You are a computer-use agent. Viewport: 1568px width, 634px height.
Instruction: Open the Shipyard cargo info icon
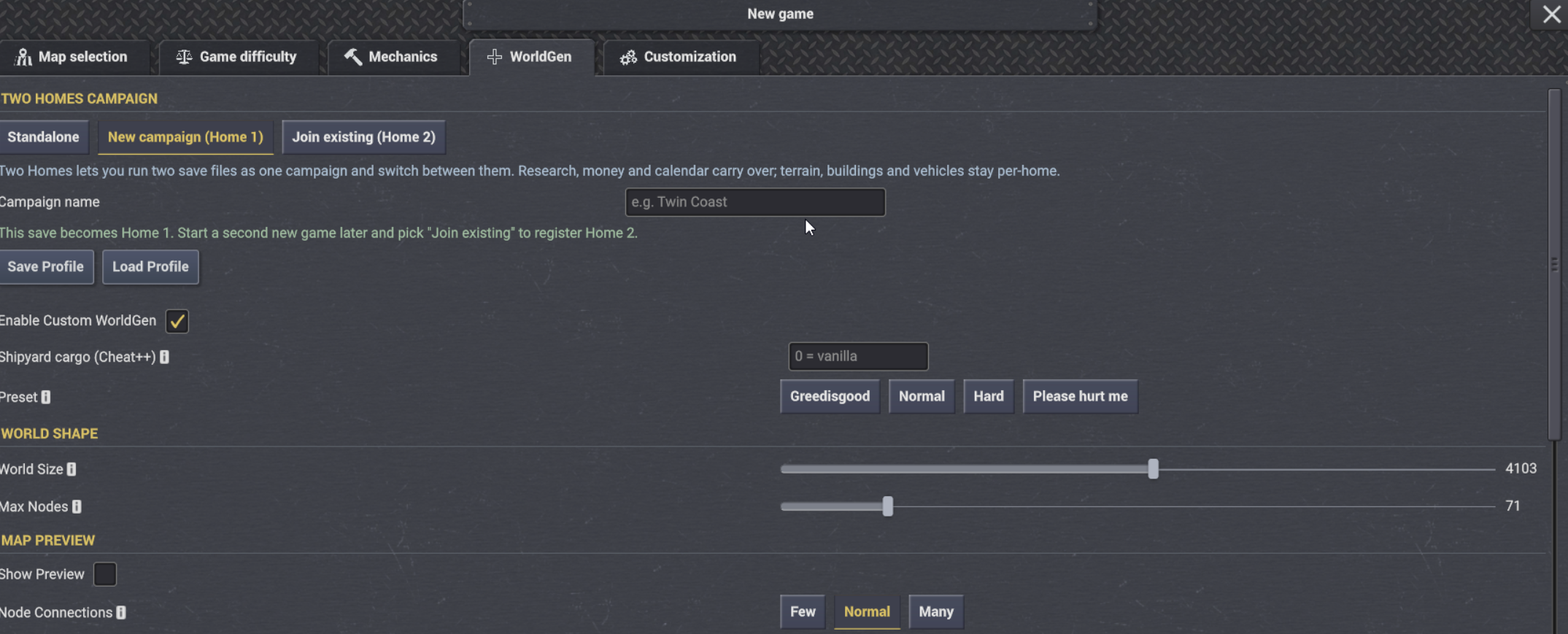(x=164, y=357)
